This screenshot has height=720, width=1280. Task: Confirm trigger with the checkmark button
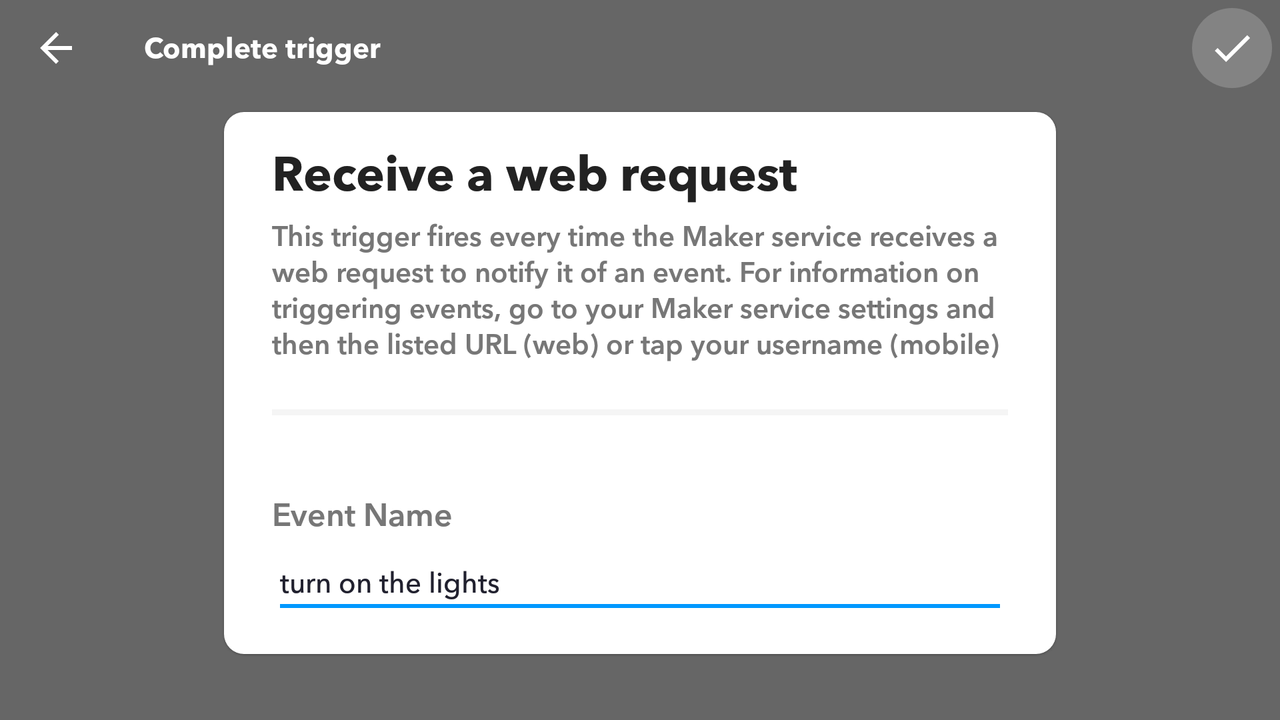coord(1231,48)
